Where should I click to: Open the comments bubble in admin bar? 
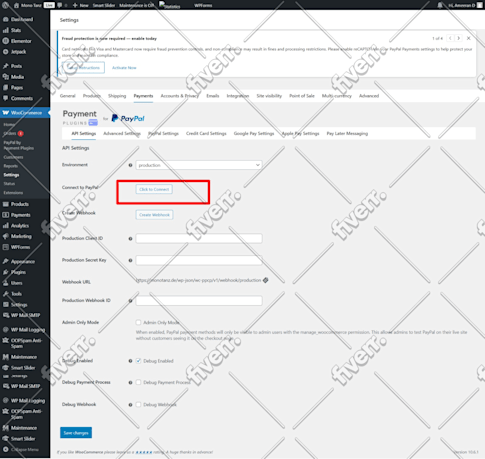[x=60, y=5]
